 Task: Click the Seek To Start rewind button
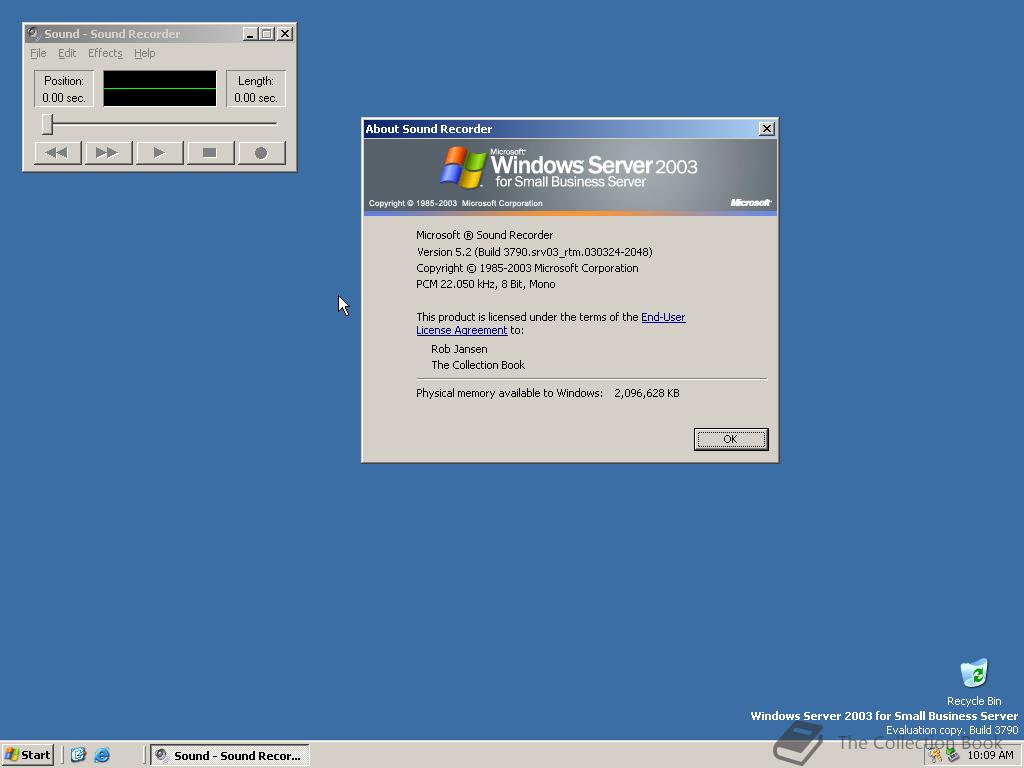point(57,153)
